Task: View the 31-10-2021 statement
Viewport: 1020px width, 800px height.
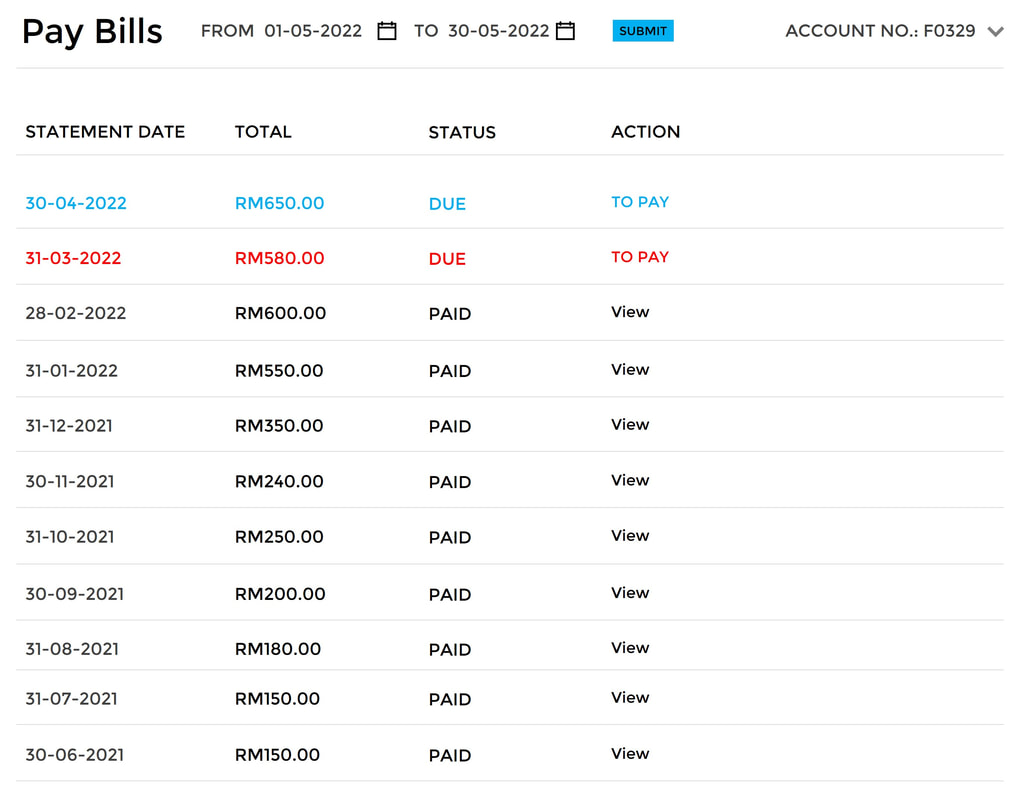Action: tap(630, 535)
